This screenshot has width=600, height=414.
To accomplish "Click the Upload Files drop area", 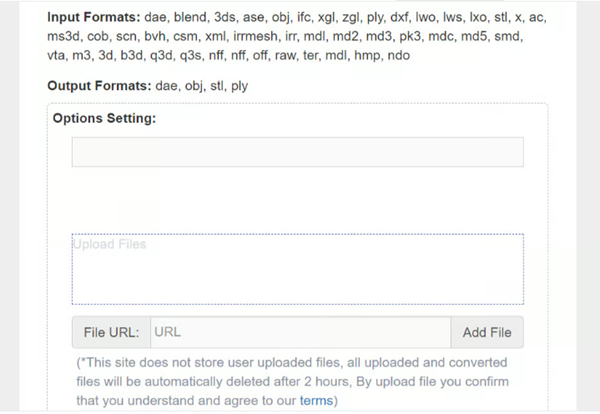I will 297,269.
